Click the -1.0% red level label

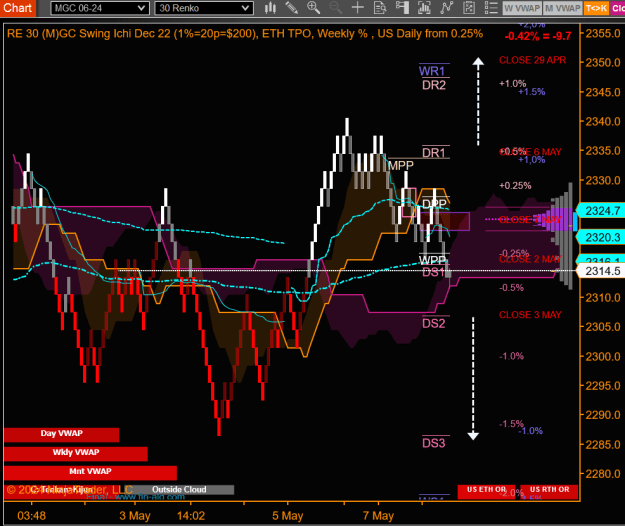click(511, 356)
